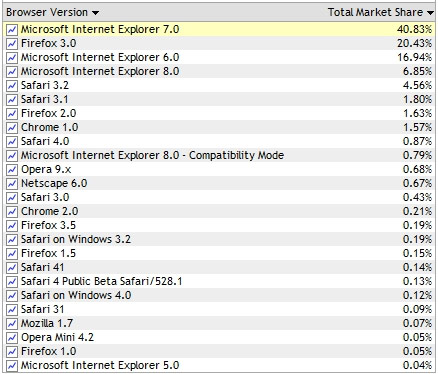The height and width of the screenshot is (374, 438).
Task: Click the chart icon next to Safari 4.0
Action: pos(12,142)
